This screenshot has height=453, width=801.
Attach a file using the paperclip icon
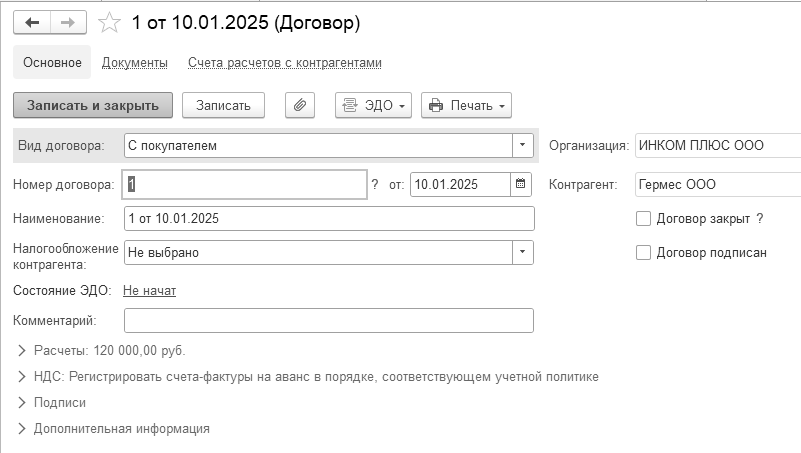[300, 105]
